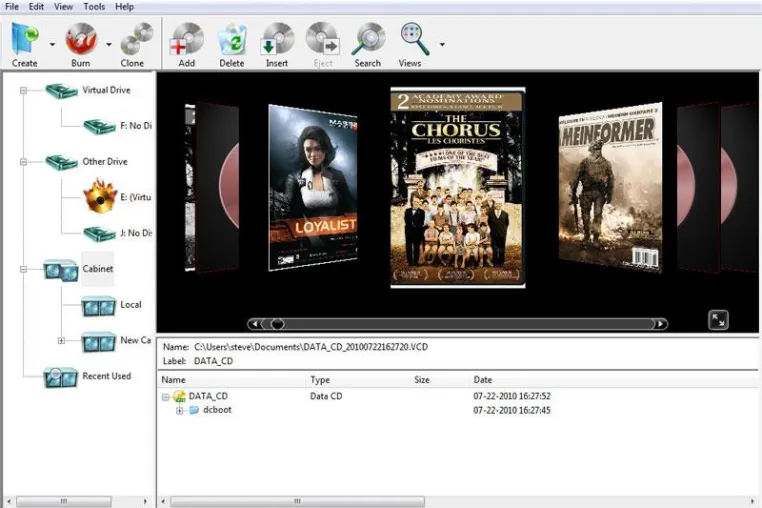Select the Cabinet icon in tree

point(61,270)
